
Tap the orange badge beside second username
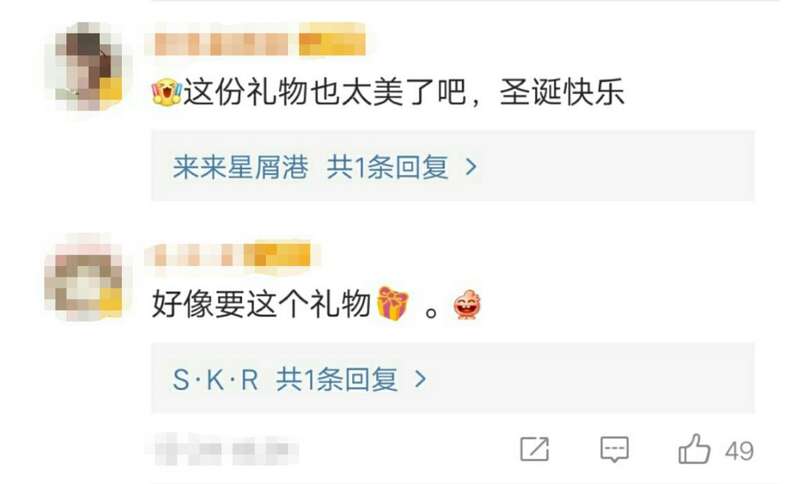coord(277,255)
